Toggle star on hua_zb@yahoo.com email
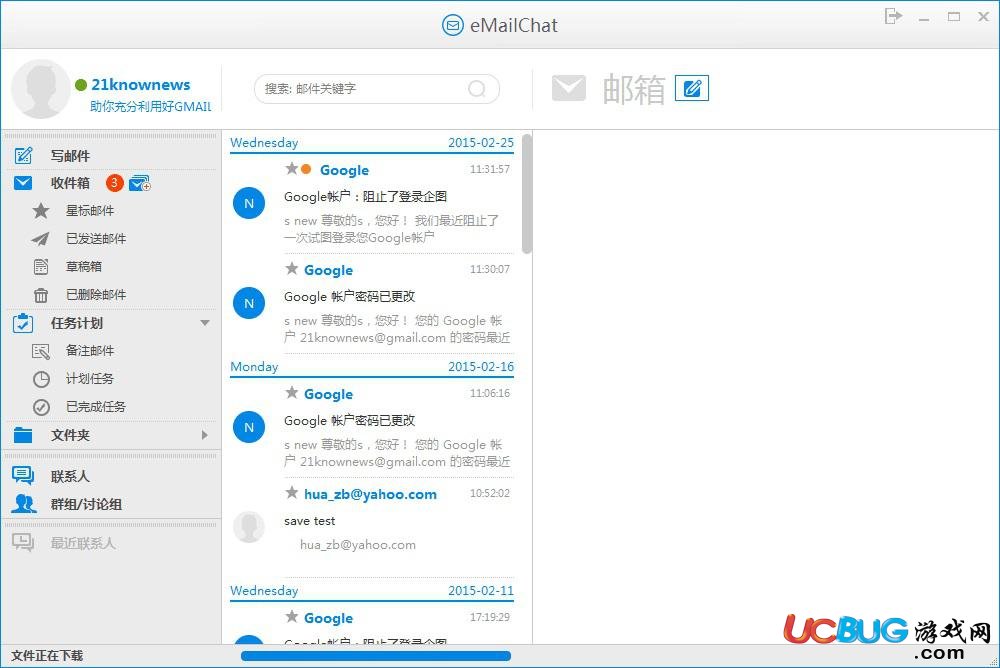Image resolution: width=1000 pixels, height=668 pixels. pos(291,493)
